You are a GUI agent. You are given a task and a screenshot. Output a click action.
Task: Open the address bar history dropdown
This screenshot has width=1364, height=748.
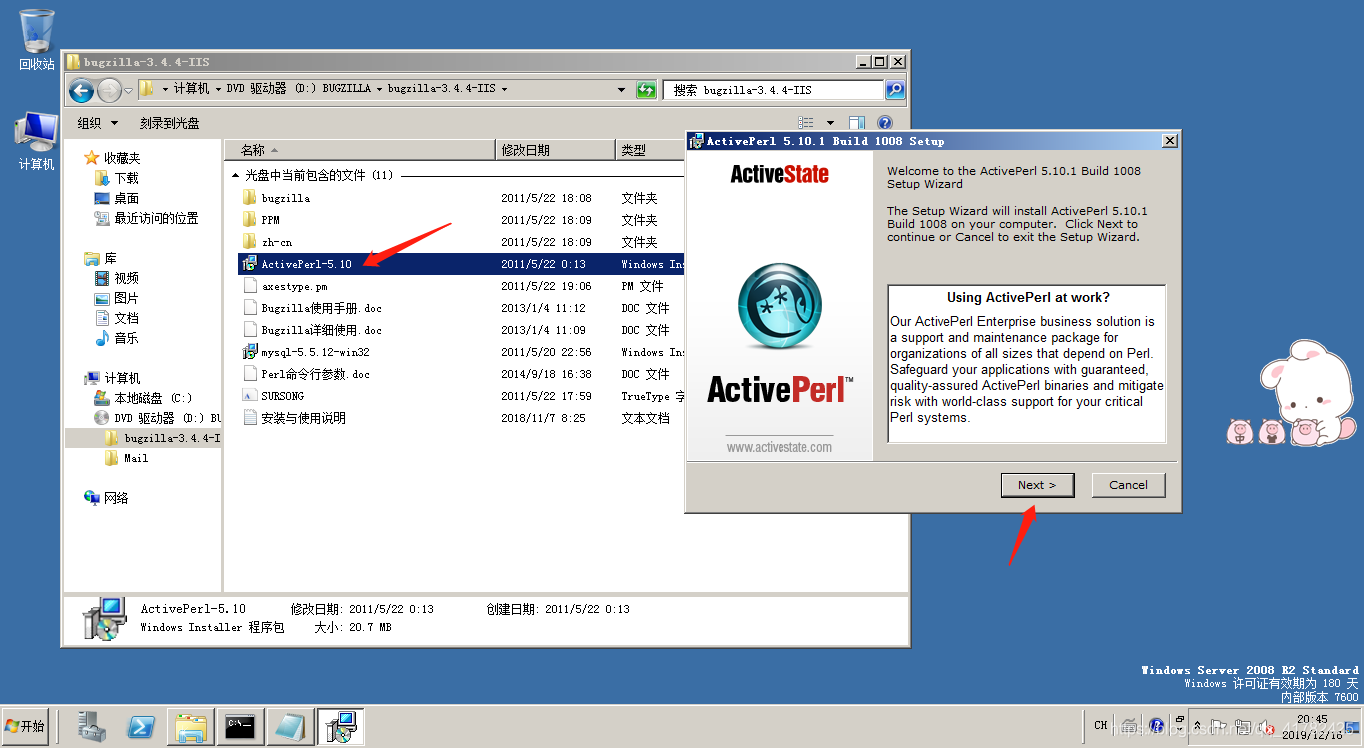(x=623, y=90)
